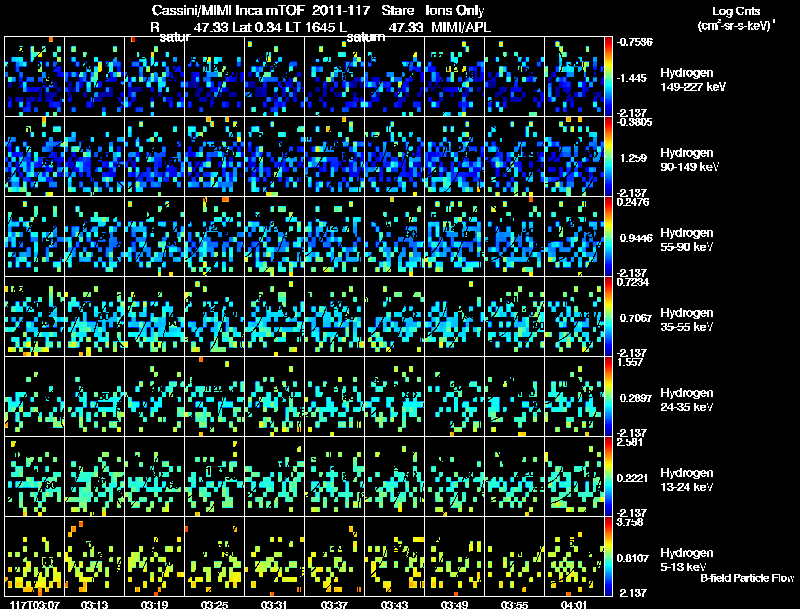Click the '03:25' time axis label
This screenshot has height=609, width=800.
point(214,604)
